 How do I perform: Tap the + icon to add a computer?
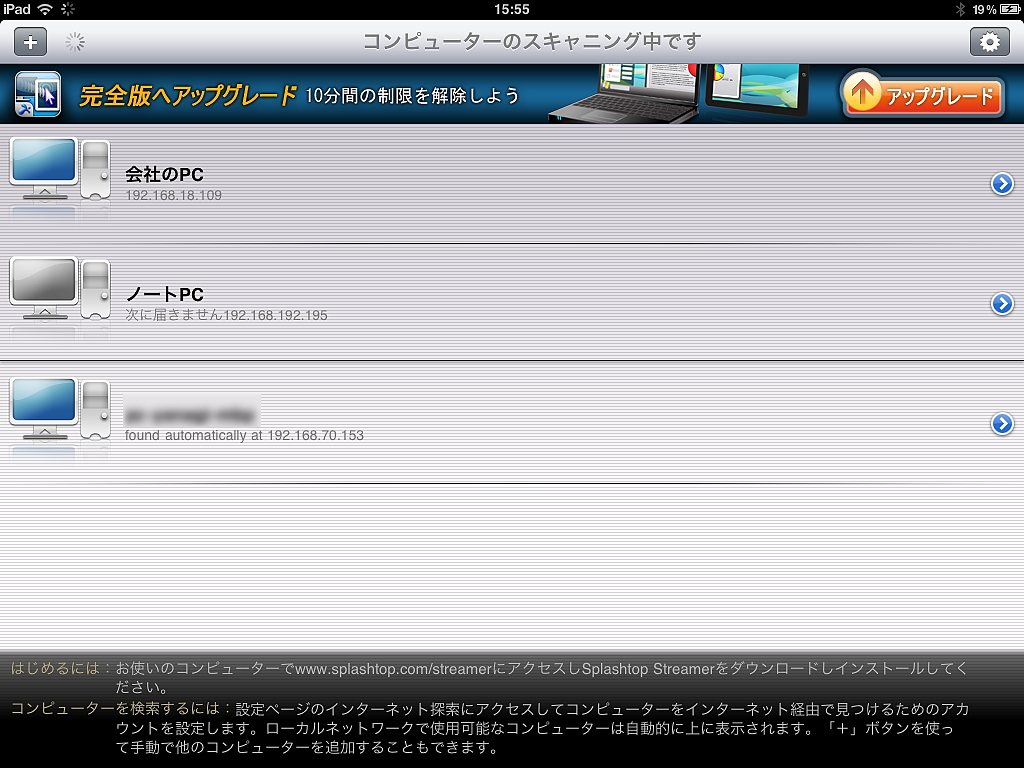point(30,42)
